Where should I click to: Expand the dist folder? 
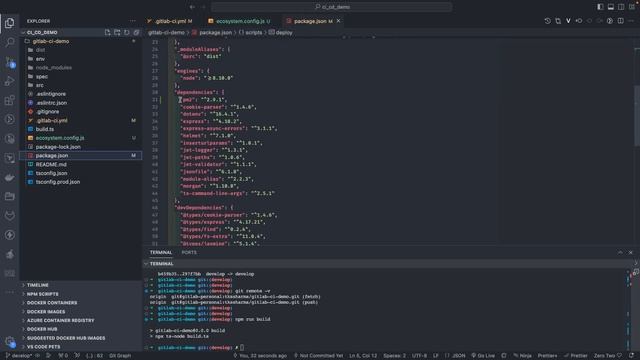point(81,50)
